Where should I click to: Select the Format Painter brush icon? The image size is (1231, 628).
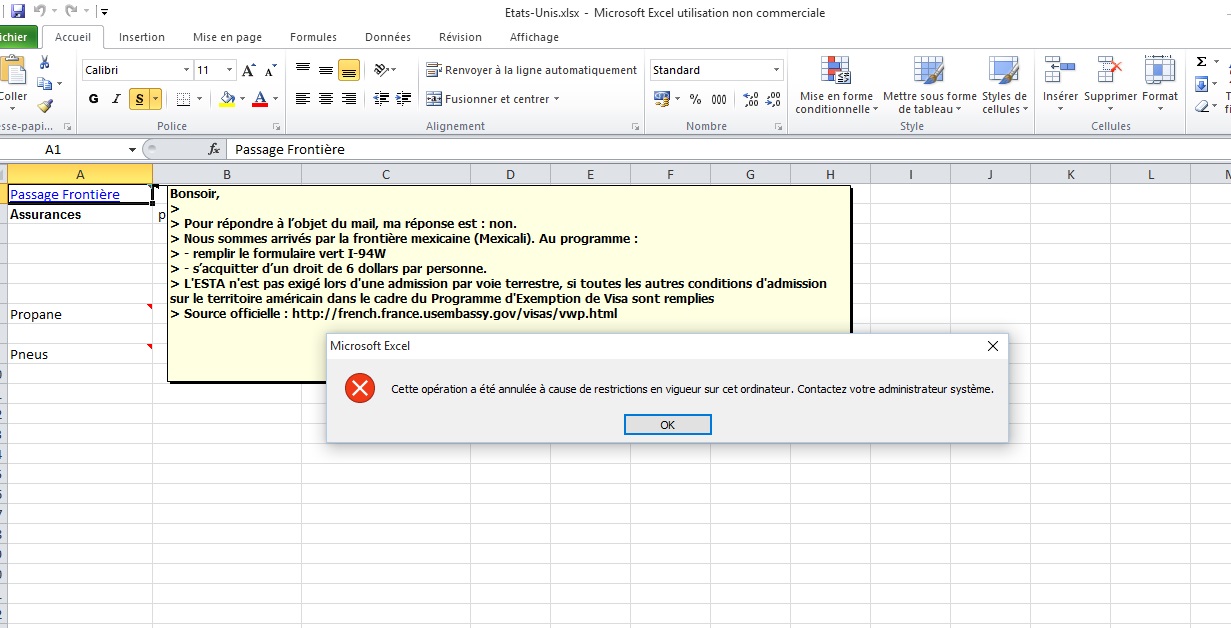[44, 106]
